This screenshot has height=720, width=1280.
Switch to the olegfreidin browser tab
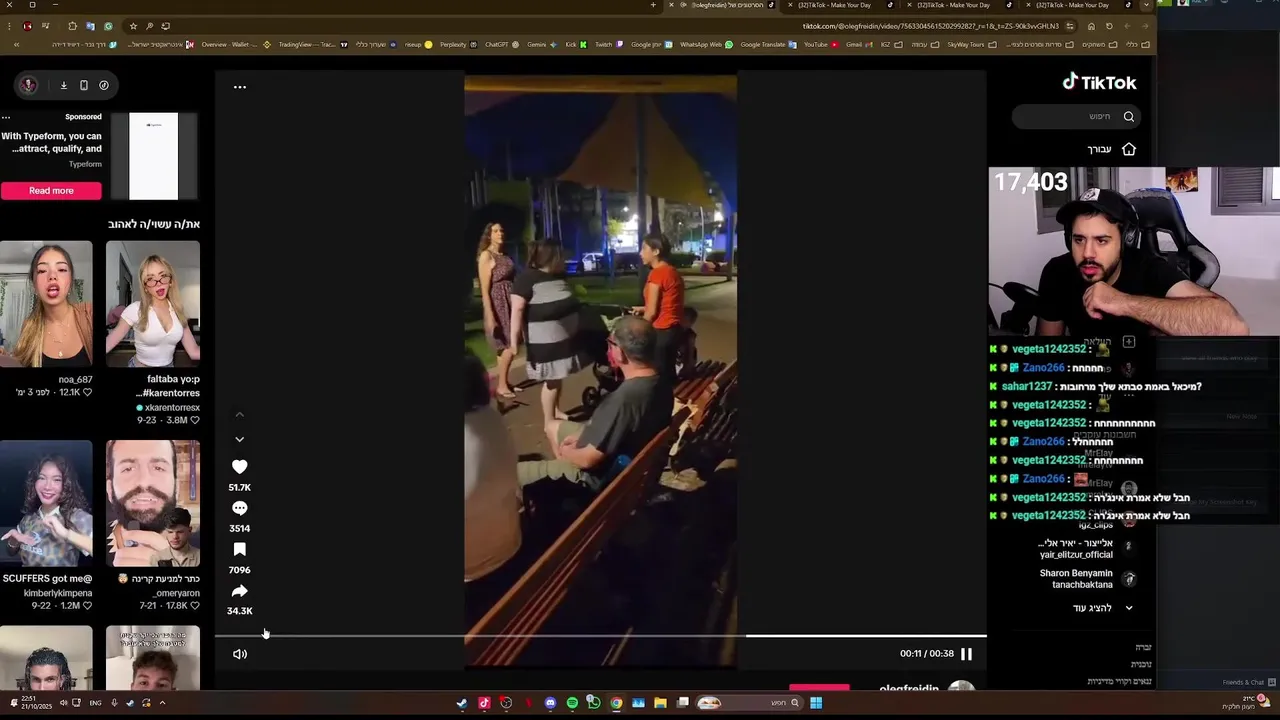tap(726, 5)
